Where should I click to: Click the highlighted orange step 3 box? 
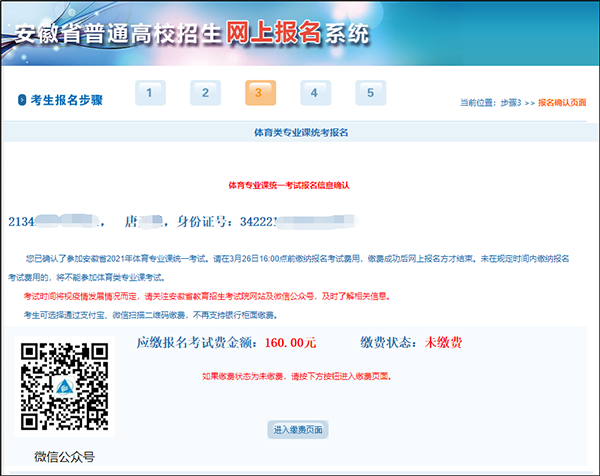point(259,93)
